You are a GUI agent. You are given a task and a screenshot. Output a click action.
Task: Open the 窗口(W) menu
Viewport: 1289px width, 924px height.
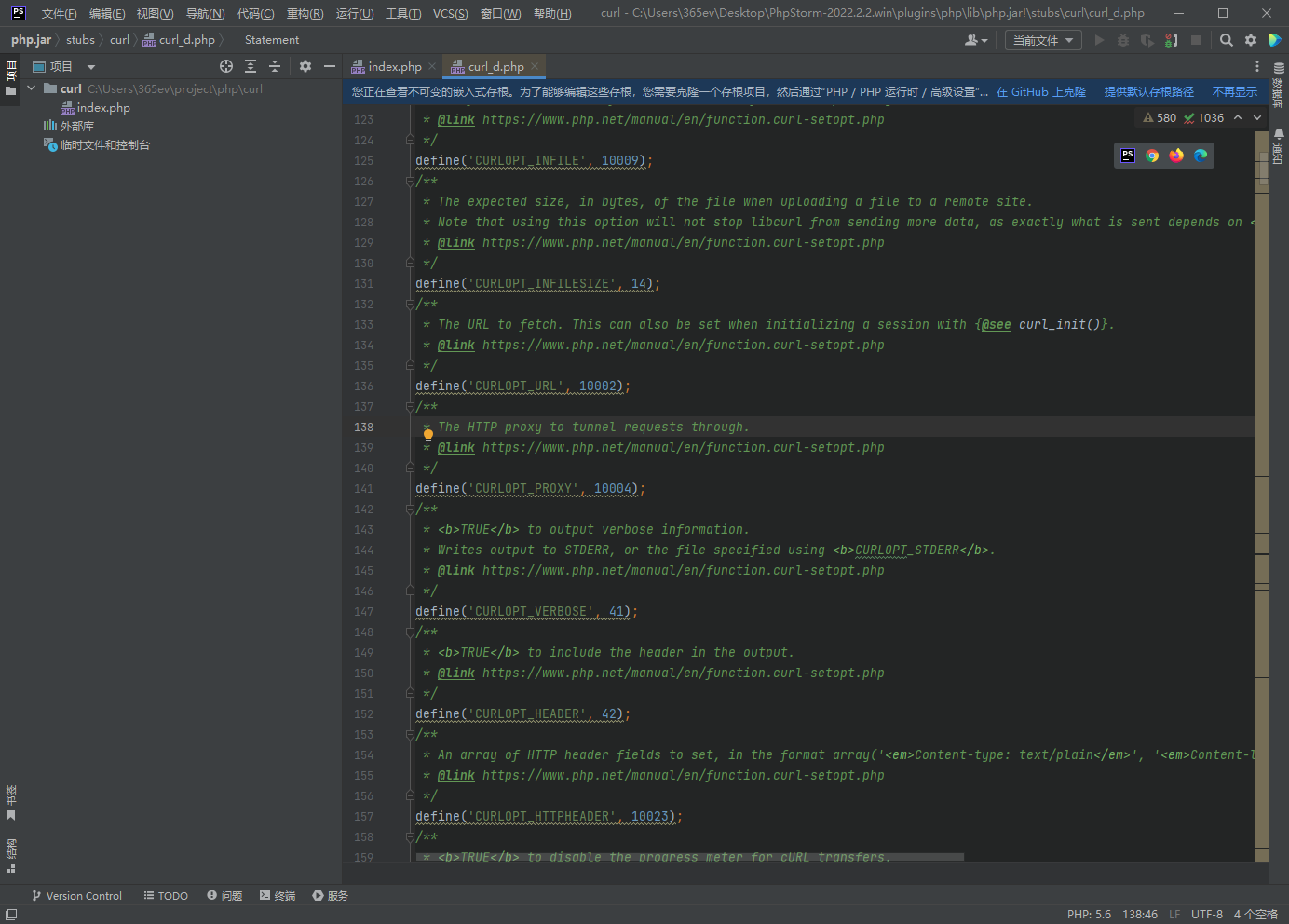[501, 13]
